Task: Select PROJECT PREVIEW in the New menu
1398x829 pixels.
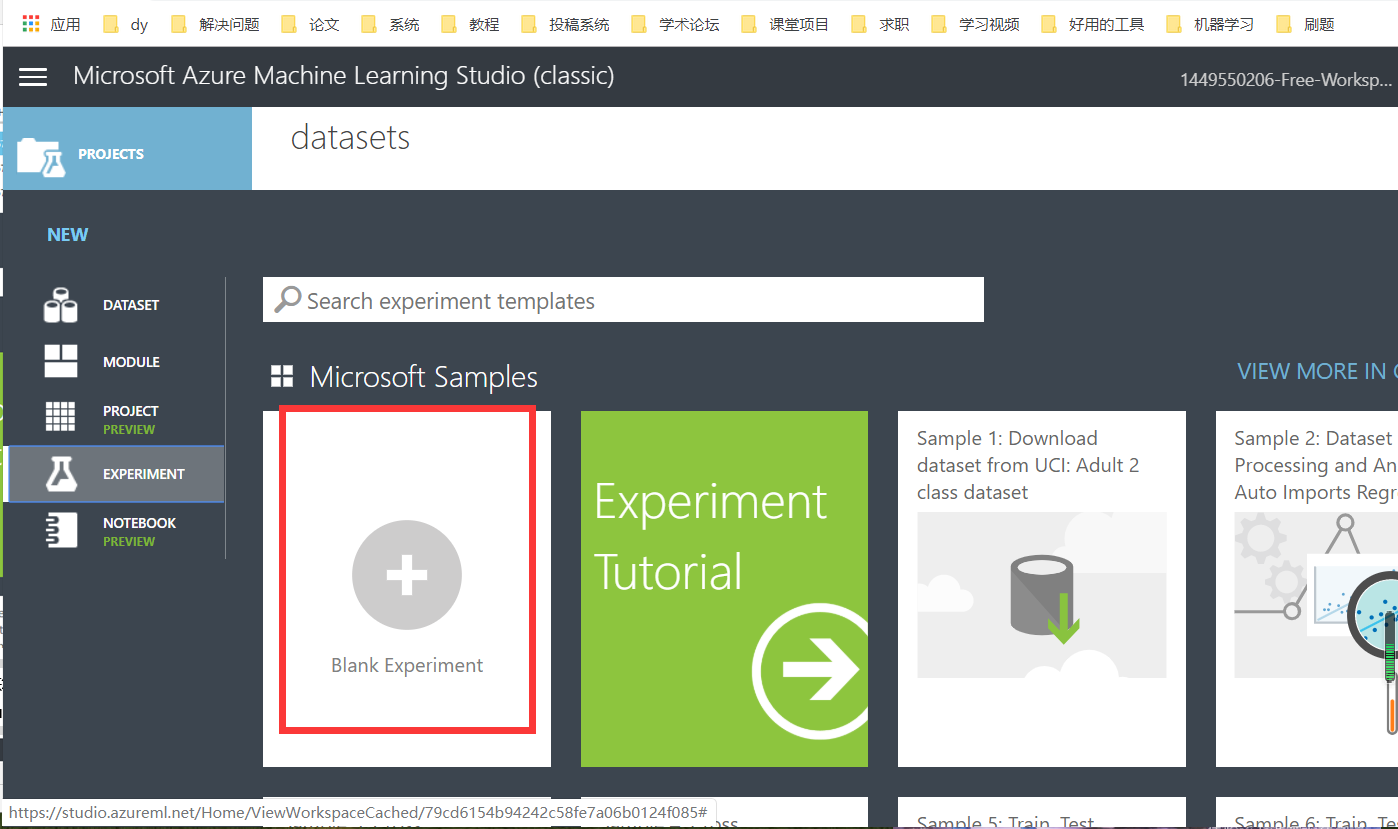Action: point(114,419)
